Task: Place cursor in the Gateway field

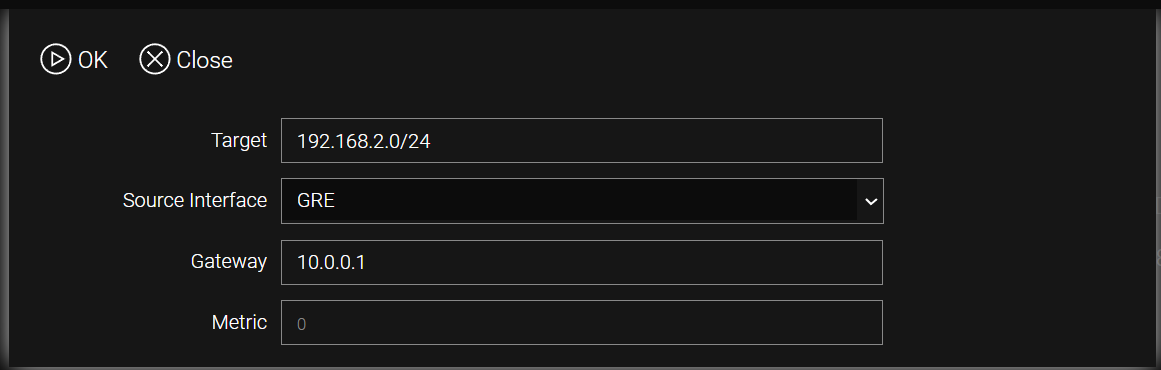Action: (582, 262)
